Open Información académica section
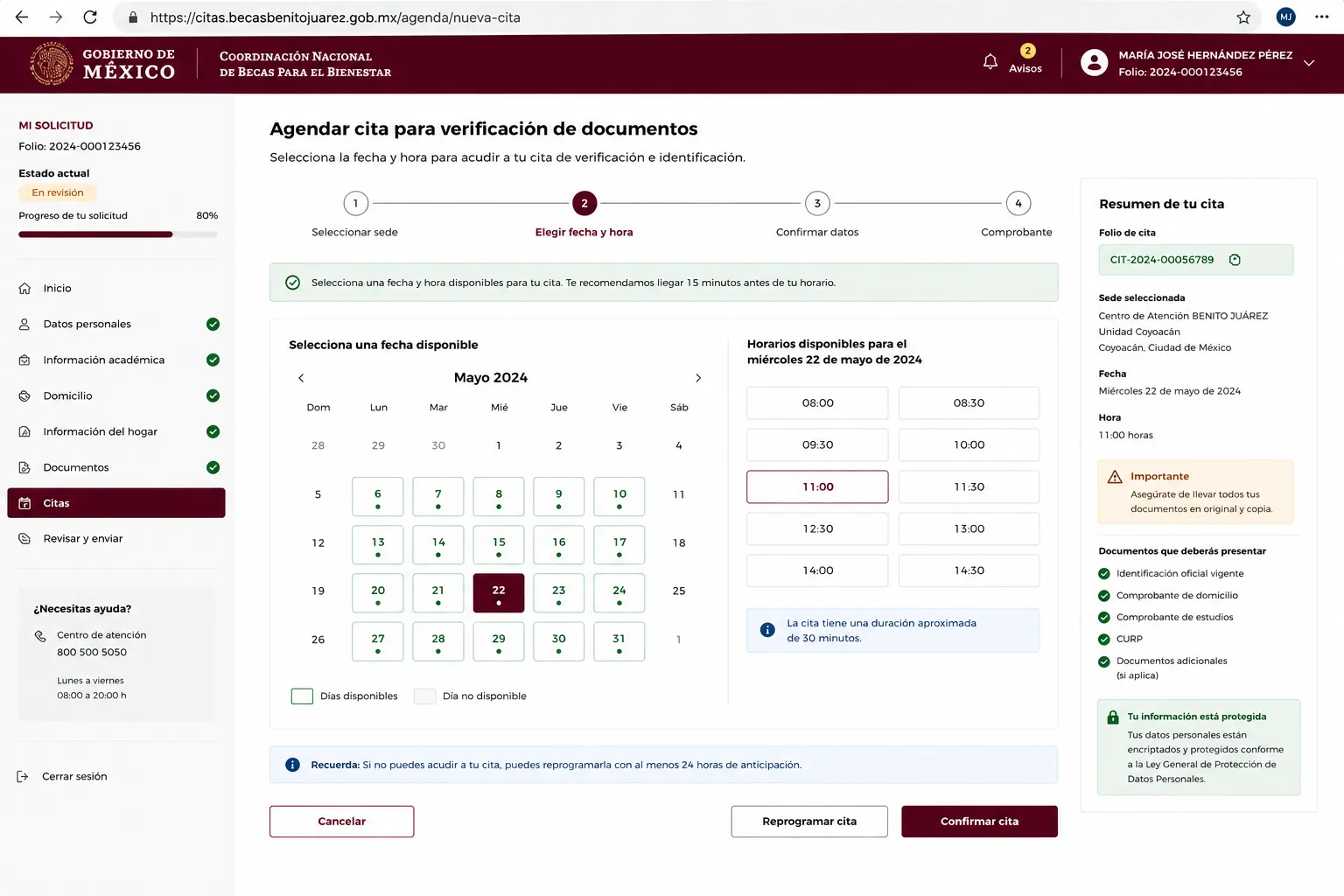 tap(116, 360)
